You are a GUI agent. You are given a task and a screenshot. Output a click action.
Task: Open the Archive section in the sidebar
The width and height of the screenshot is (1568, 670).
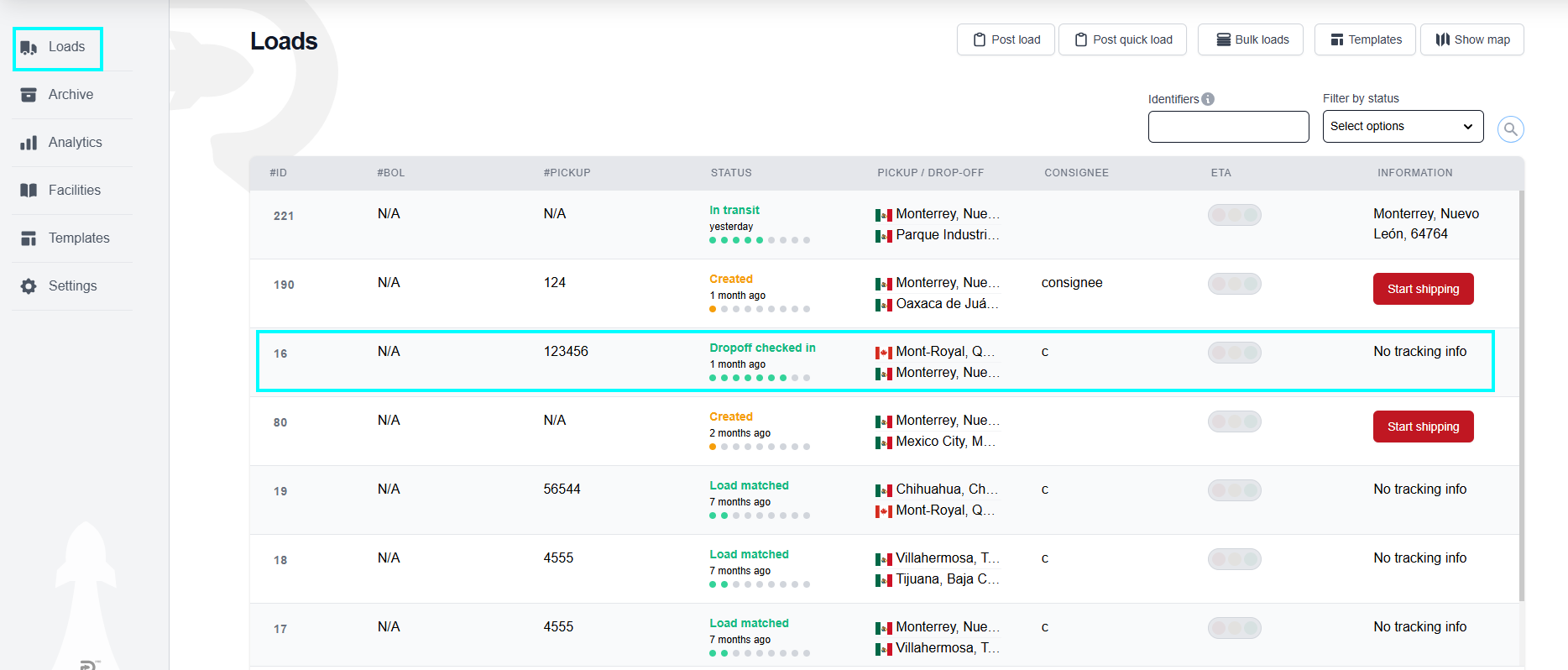tap(71, 95)
